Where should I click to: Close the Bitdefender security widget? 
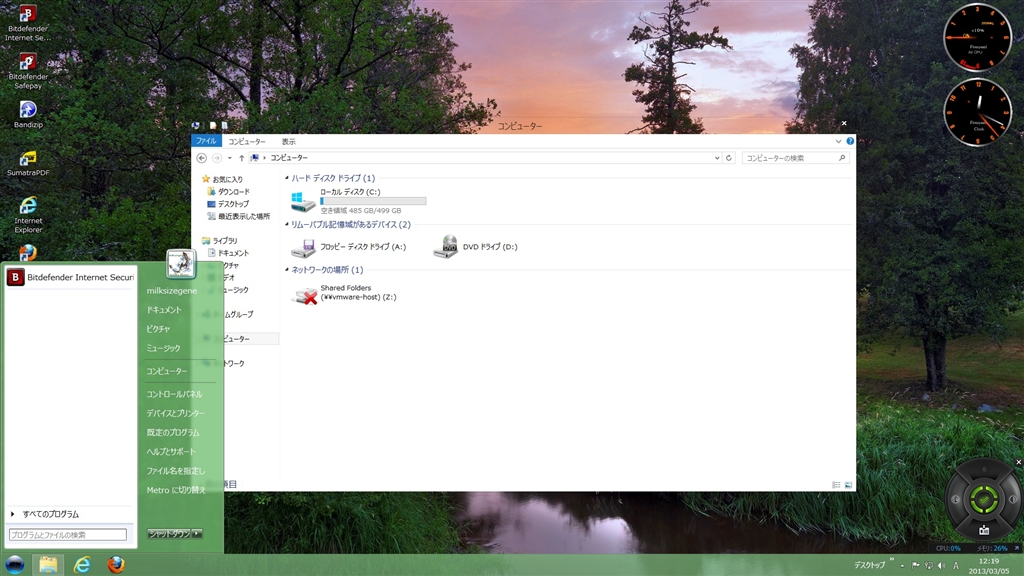click(1018, 462)
